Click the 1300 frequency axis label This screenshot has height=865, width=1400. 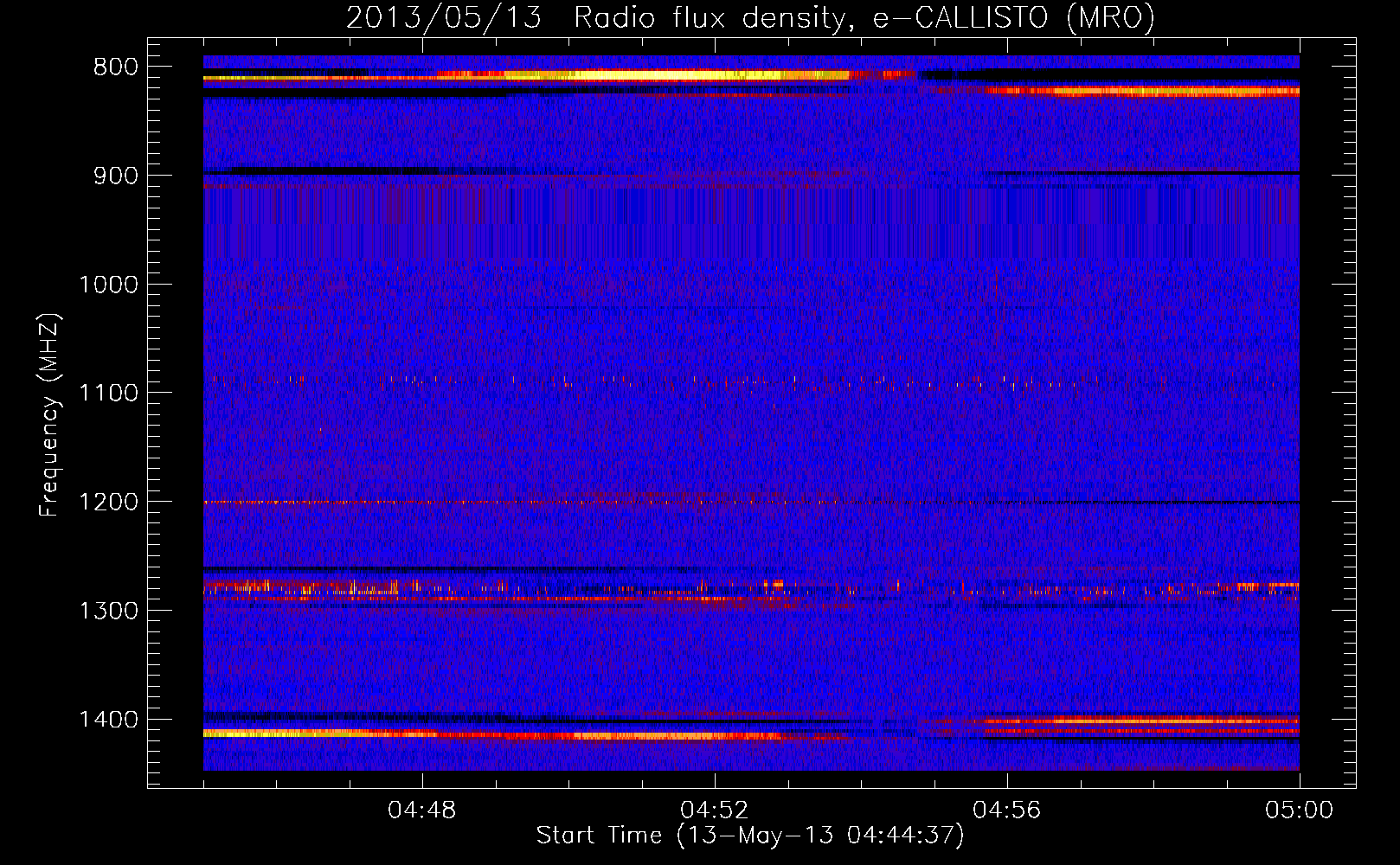tap(109, 611)
